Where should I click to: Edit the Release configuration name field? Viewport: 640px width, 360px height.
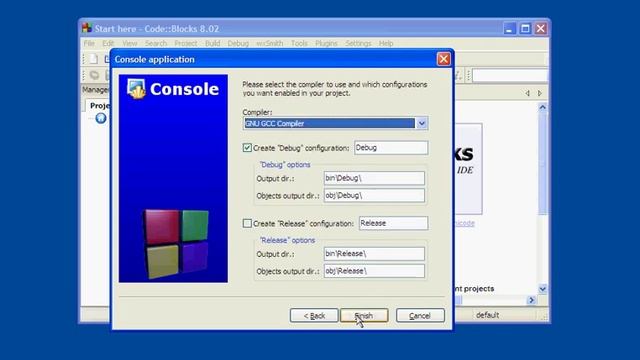click(x=393, y=223)
